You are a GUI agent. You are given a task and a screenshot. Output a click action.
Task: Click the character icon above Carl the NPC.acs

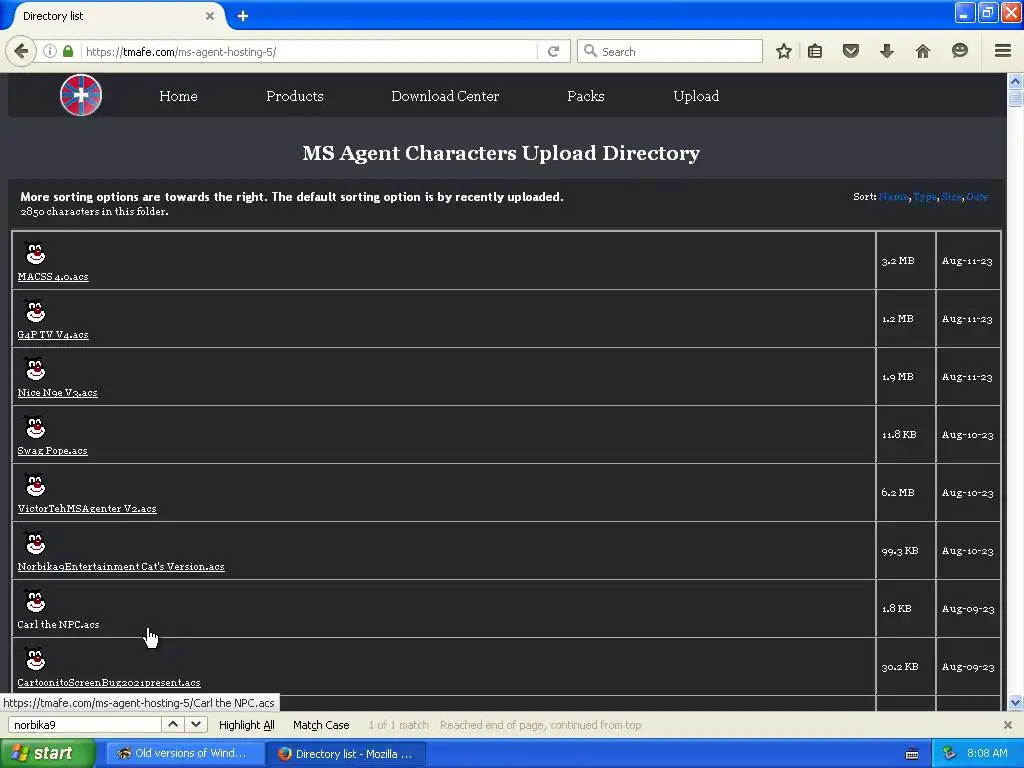point(35,601)
